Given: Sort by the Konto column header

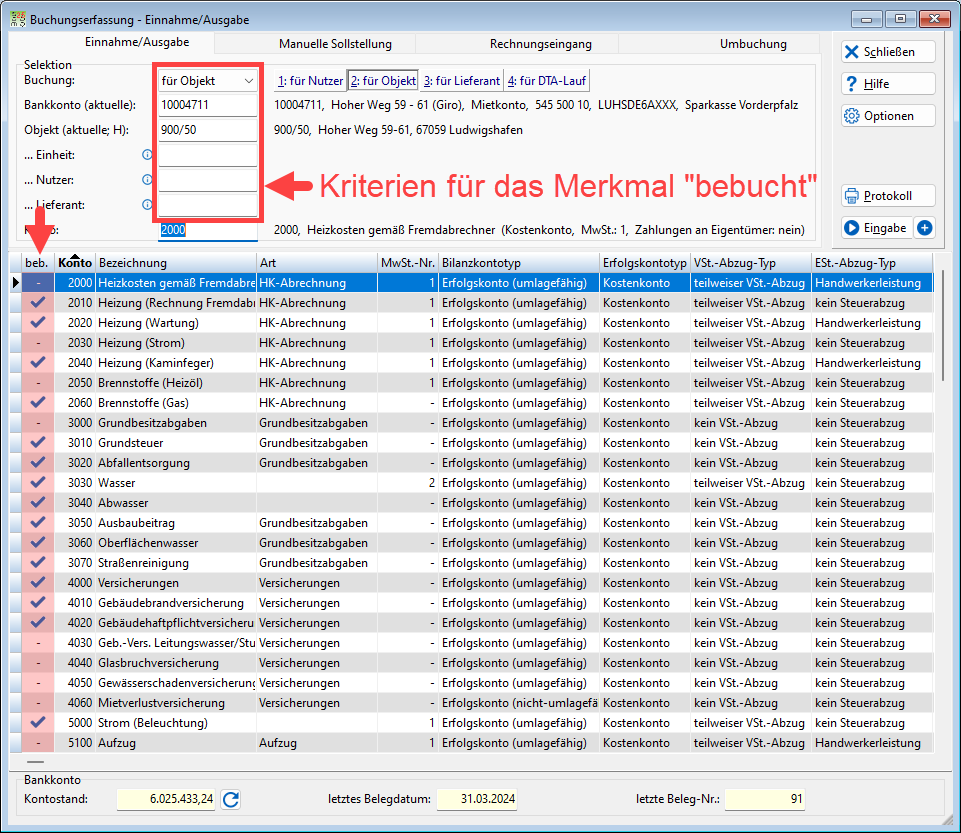Looking at the screenshot, I should click(75, 263).
